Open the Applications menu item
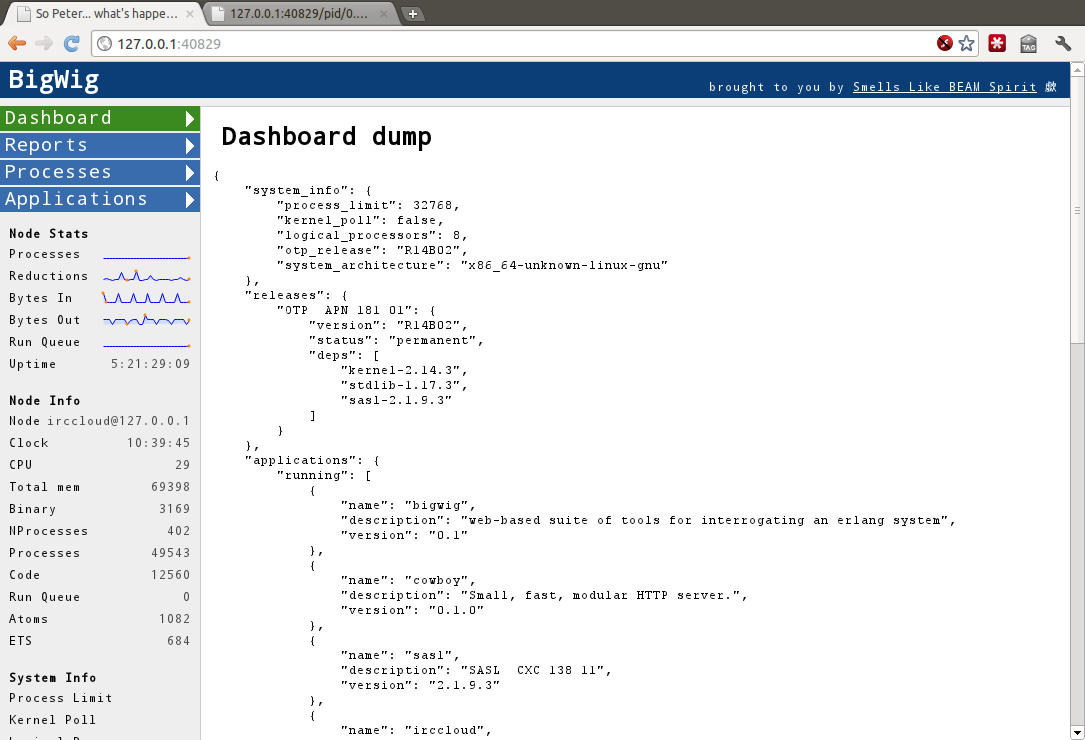 point(100,199)
